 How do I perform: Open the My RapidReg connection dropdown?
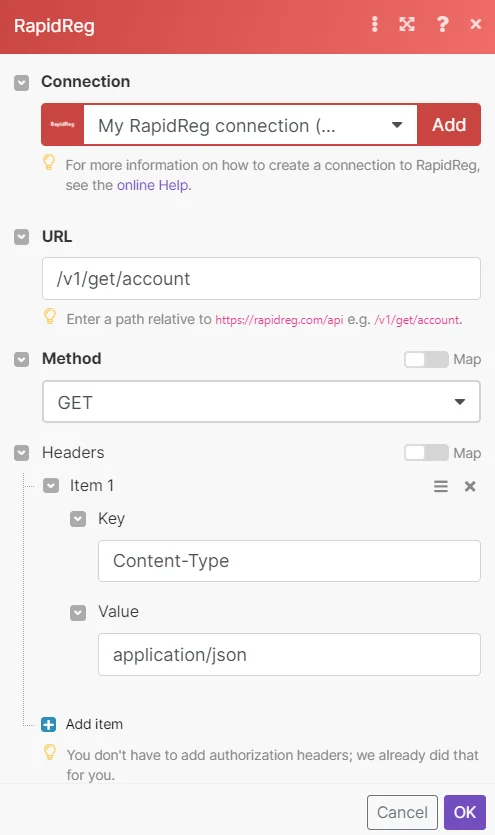pyautogui.click(x=250, y=125)
